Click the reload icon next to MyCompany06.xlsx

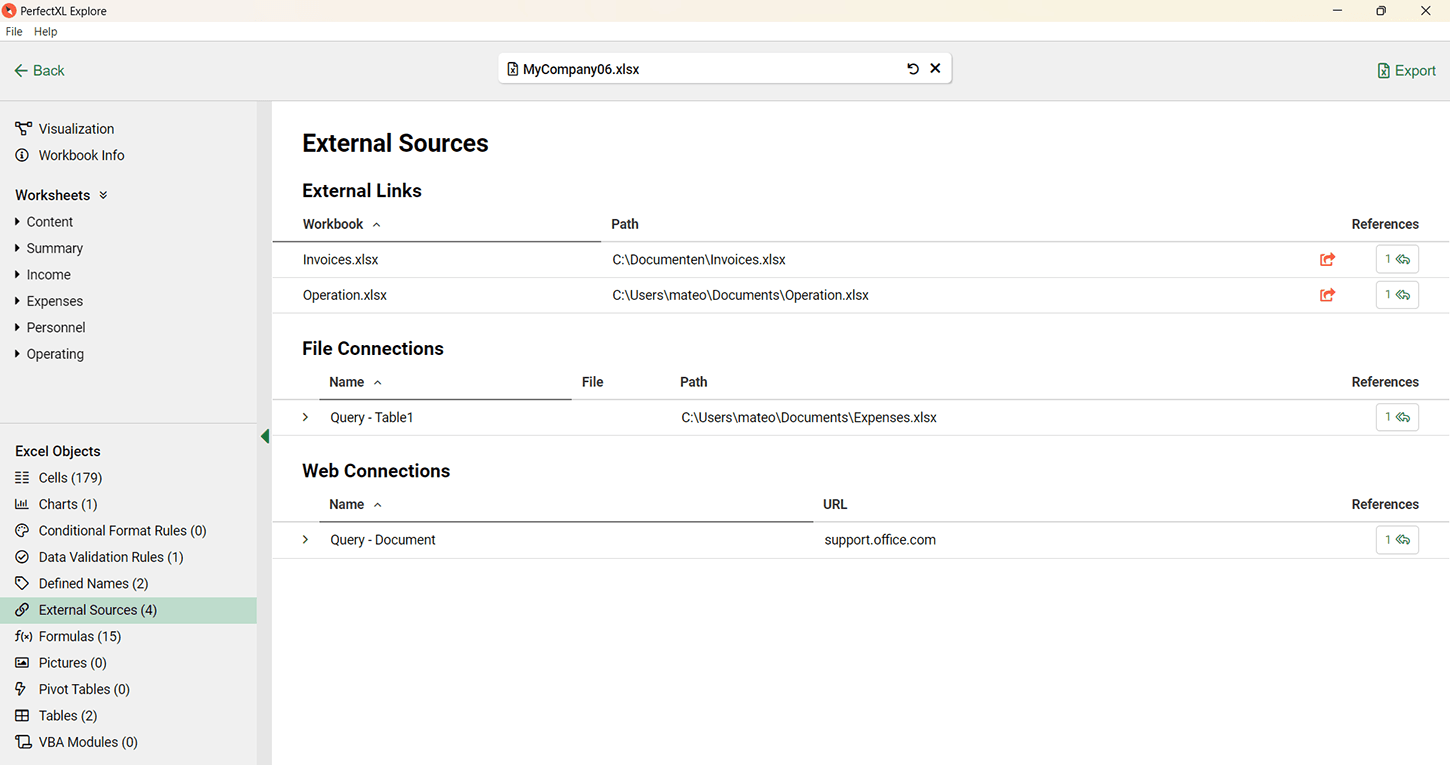coord(912,69)
